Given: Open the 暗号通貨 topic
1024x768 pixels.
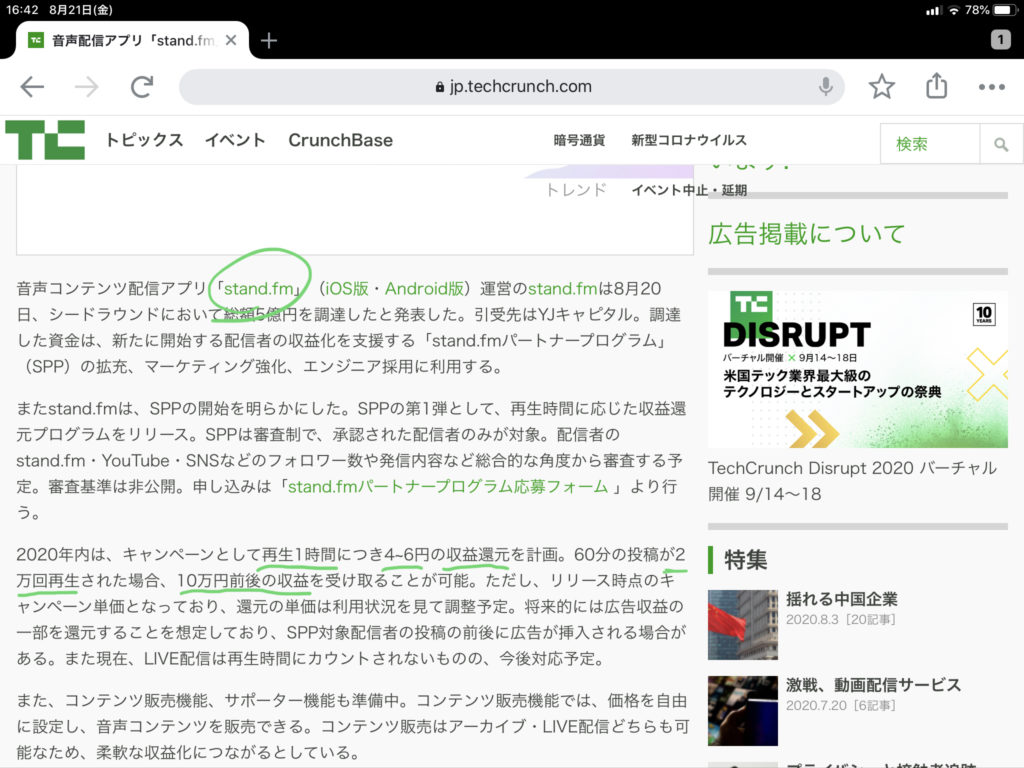Looking at the screenshot, I should point(579,140).
